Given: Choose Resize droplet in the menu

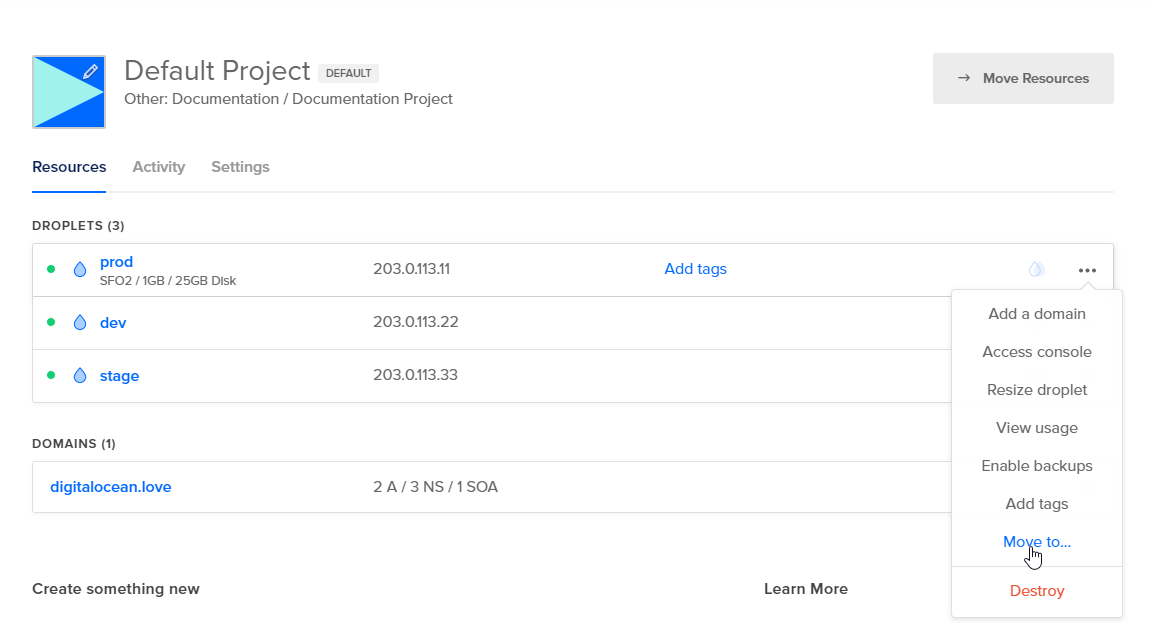Looking at the screenshot, I should 1036,390.
